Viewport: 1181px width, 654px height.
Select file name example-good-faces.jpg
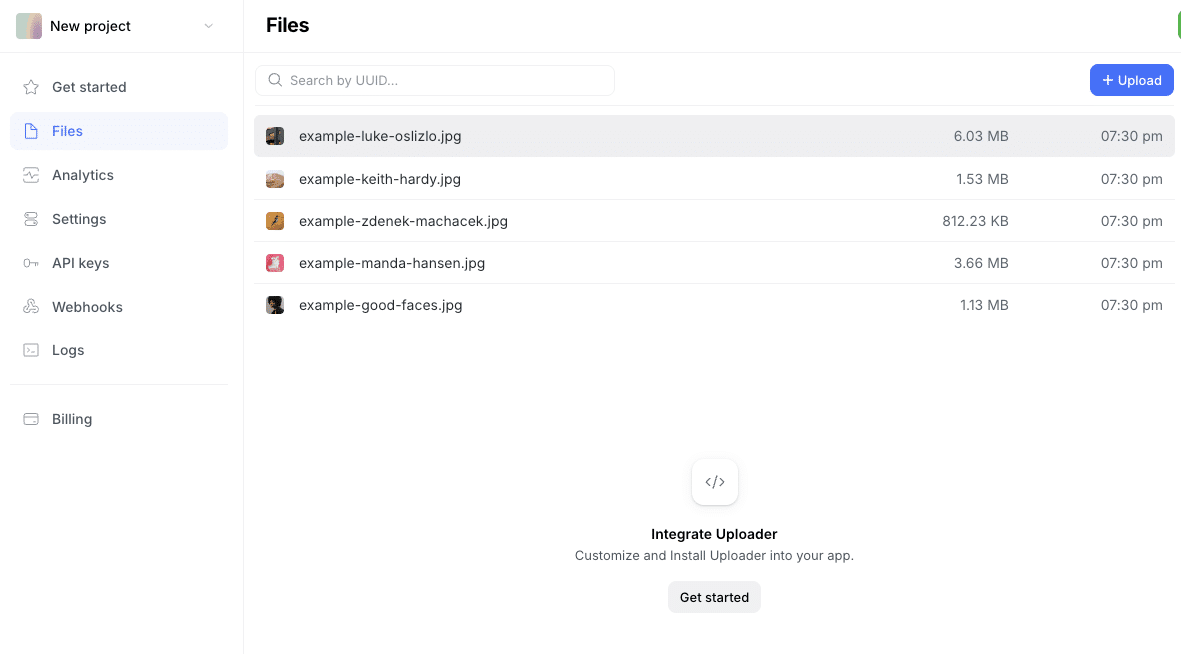tap(380, 305)
